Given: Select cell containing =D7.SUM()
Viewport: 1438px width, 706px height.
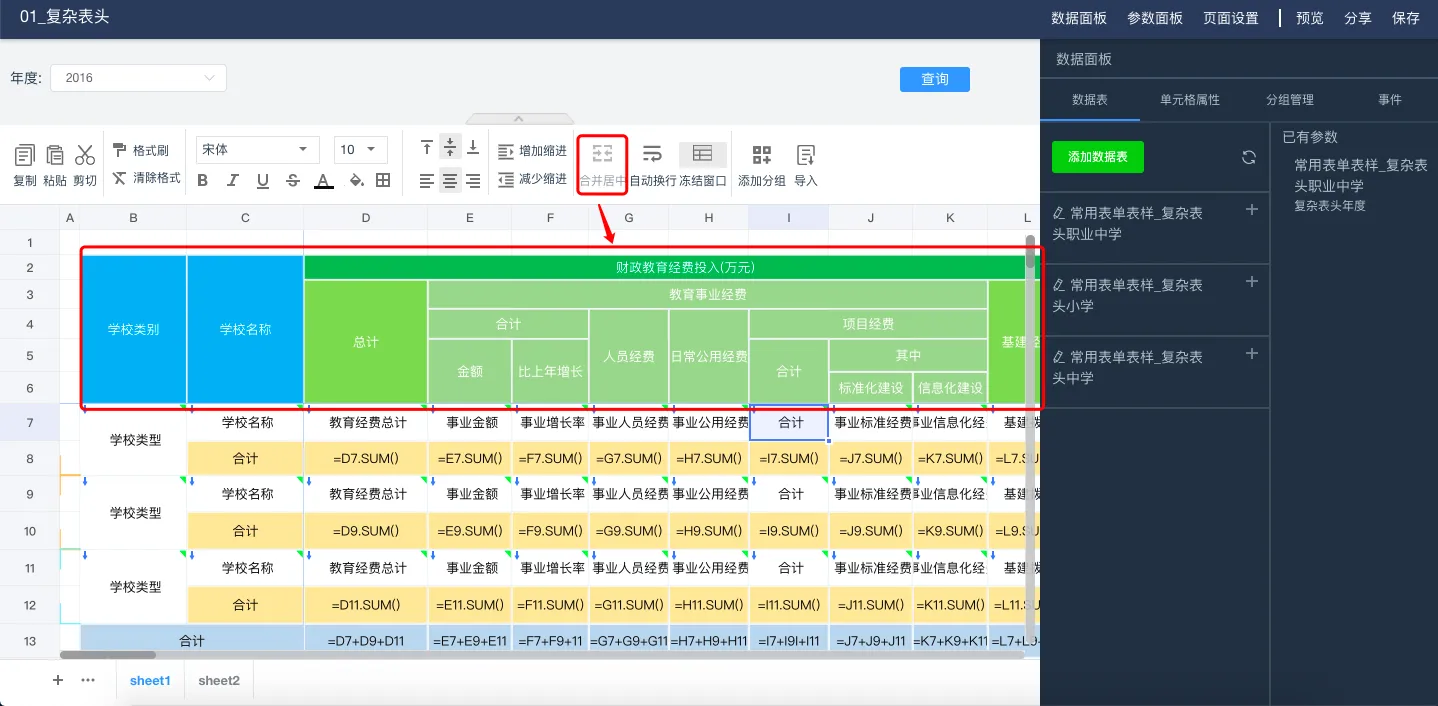Looking at the screenshot, I should (x=366, y=458).
